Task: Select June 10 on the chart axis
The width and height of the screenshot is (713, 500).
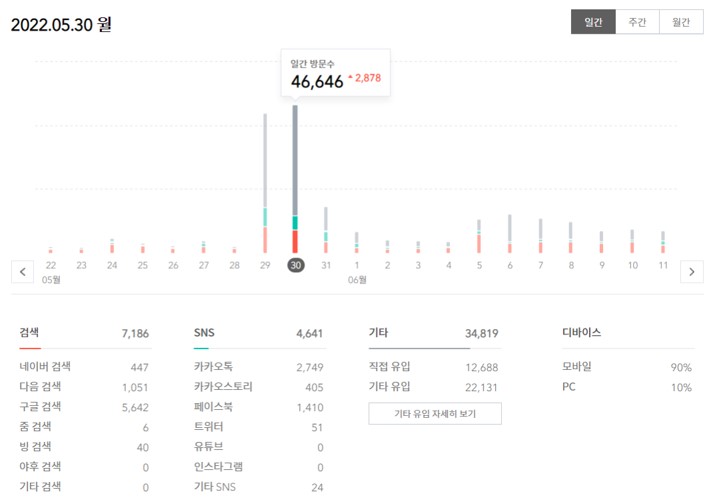Action: [x=633, y=265]
